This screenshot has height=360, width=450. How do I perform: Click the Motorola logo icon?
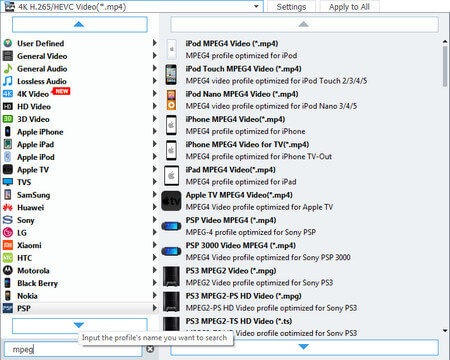[8, 270]
